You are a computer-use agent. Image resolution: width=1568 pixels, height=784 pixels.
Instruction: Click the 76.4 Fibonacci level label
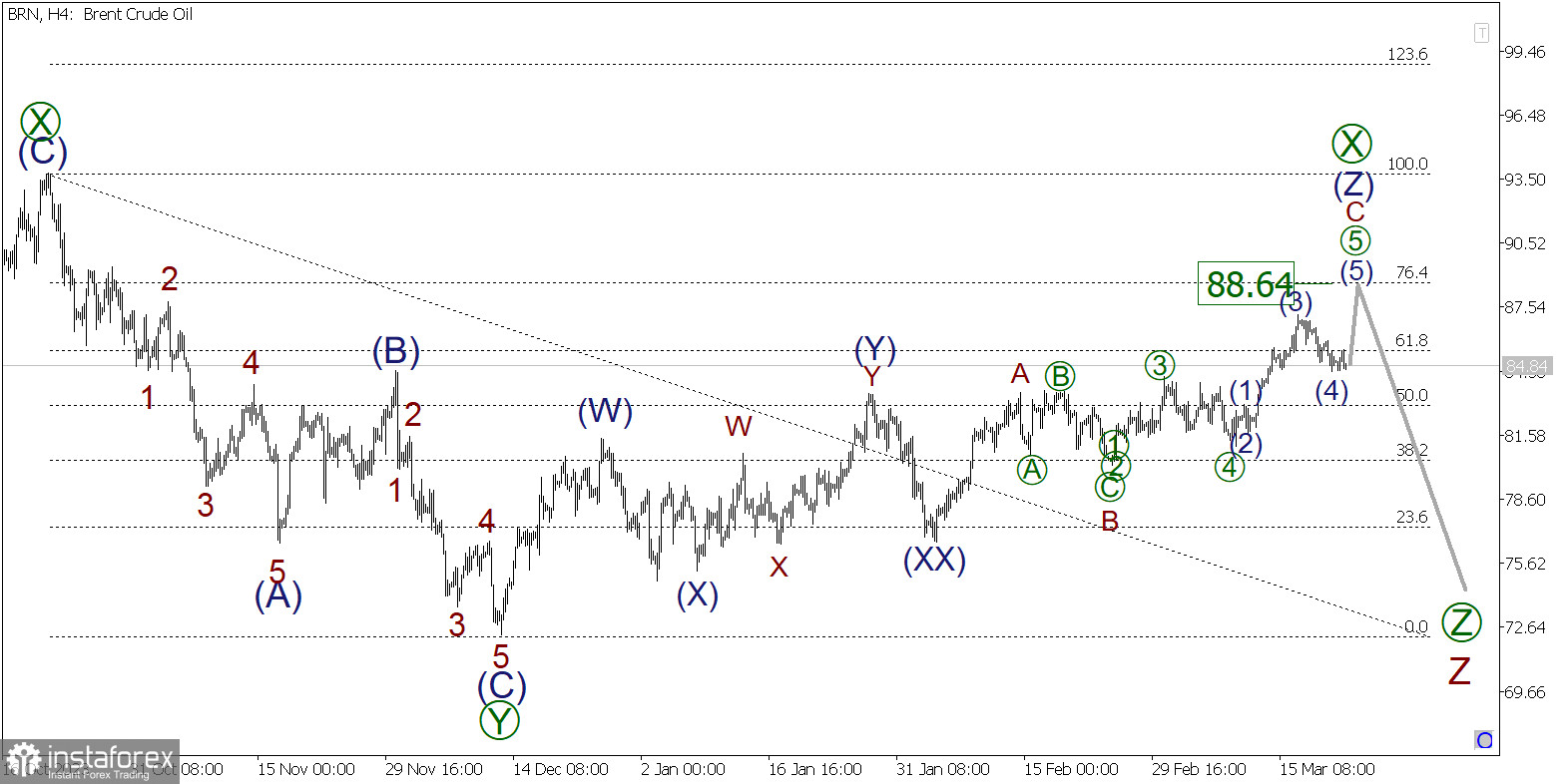tap(1411, 273)
